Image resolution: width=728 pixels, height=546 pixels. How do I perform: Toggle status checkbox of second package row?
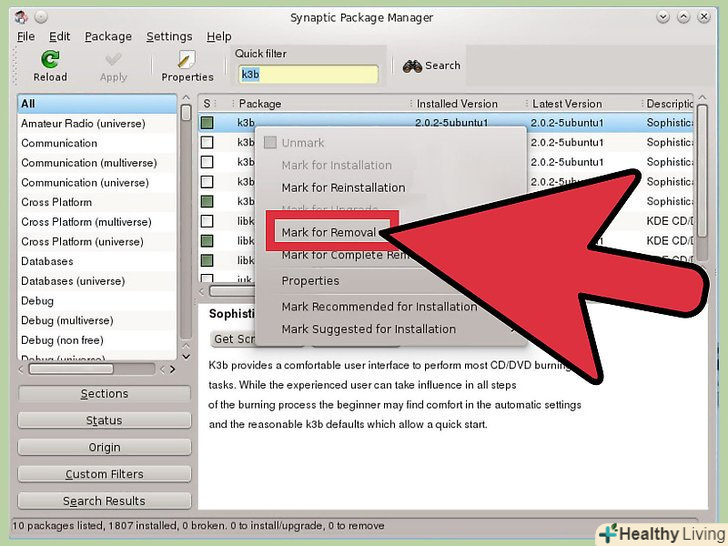click(207, 143)
